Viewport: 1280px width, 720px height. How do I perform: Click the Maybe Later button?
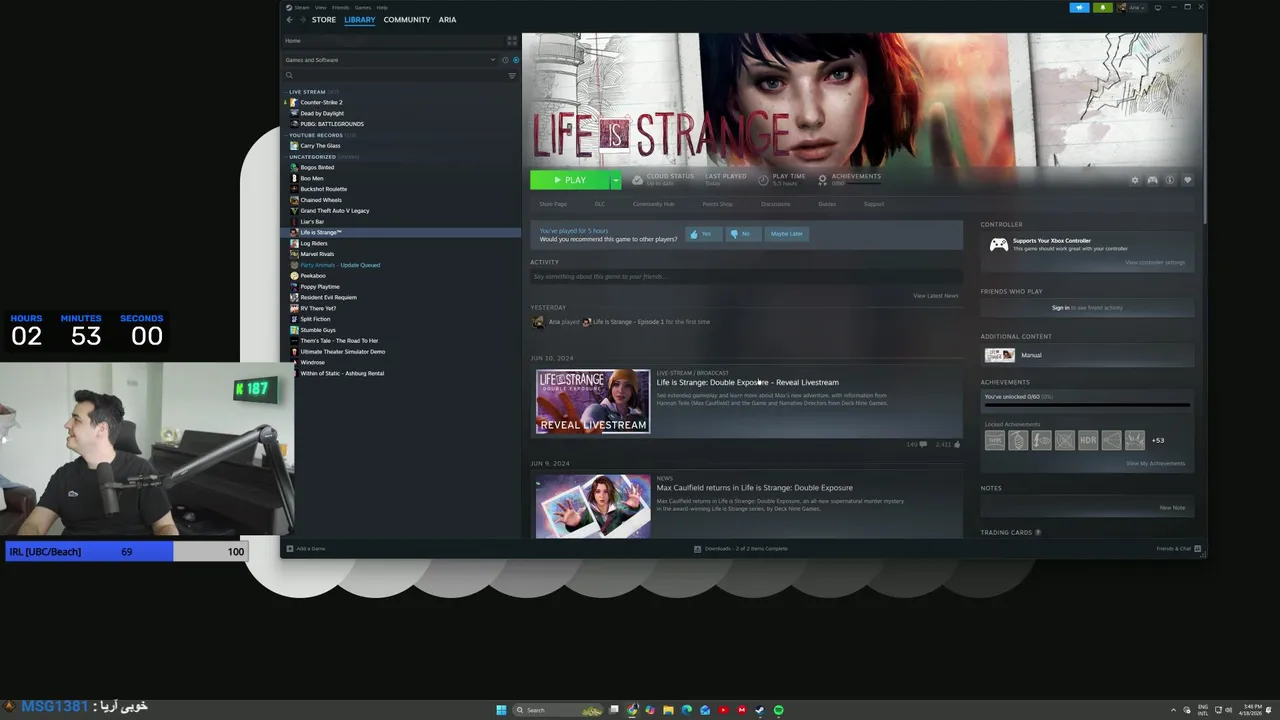tap(786, 234)
